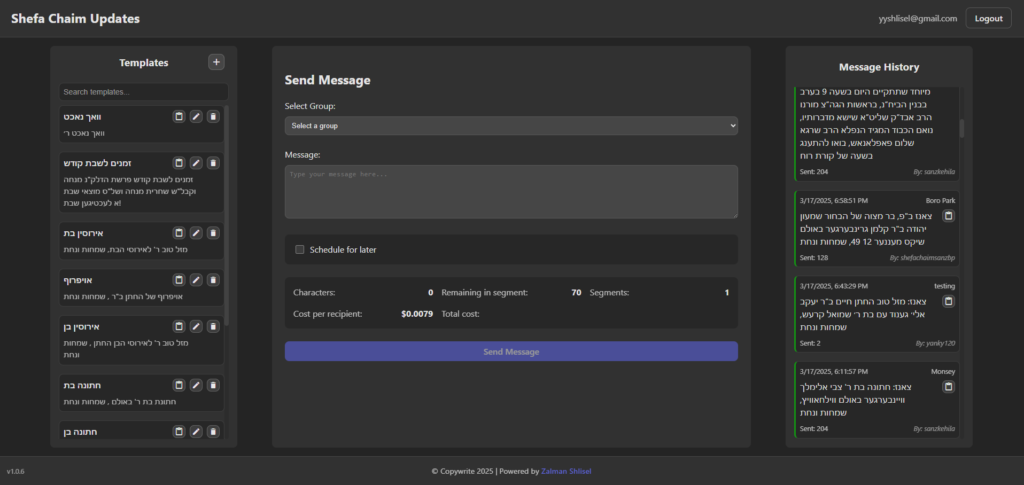This screenshot has height=485, width=1024.
Task: Copy the Boro Park history message
Action: [x=948, y=216]
